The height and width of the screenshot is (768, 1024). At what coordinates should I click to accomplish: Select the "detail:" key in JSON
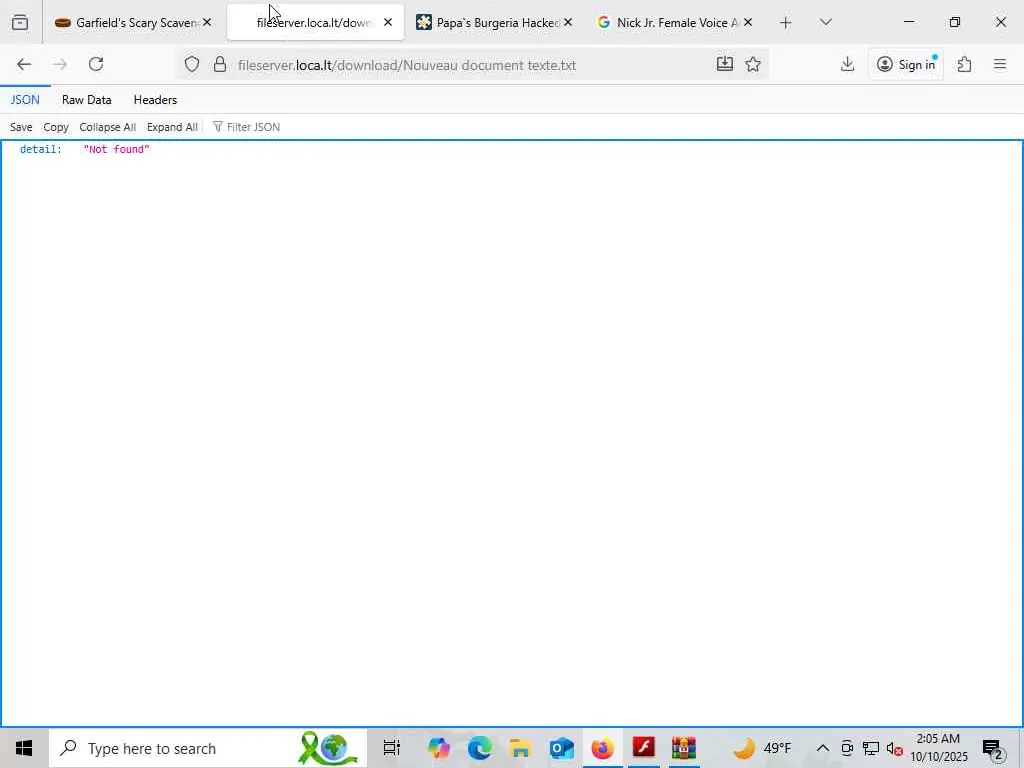click(40, 150)
